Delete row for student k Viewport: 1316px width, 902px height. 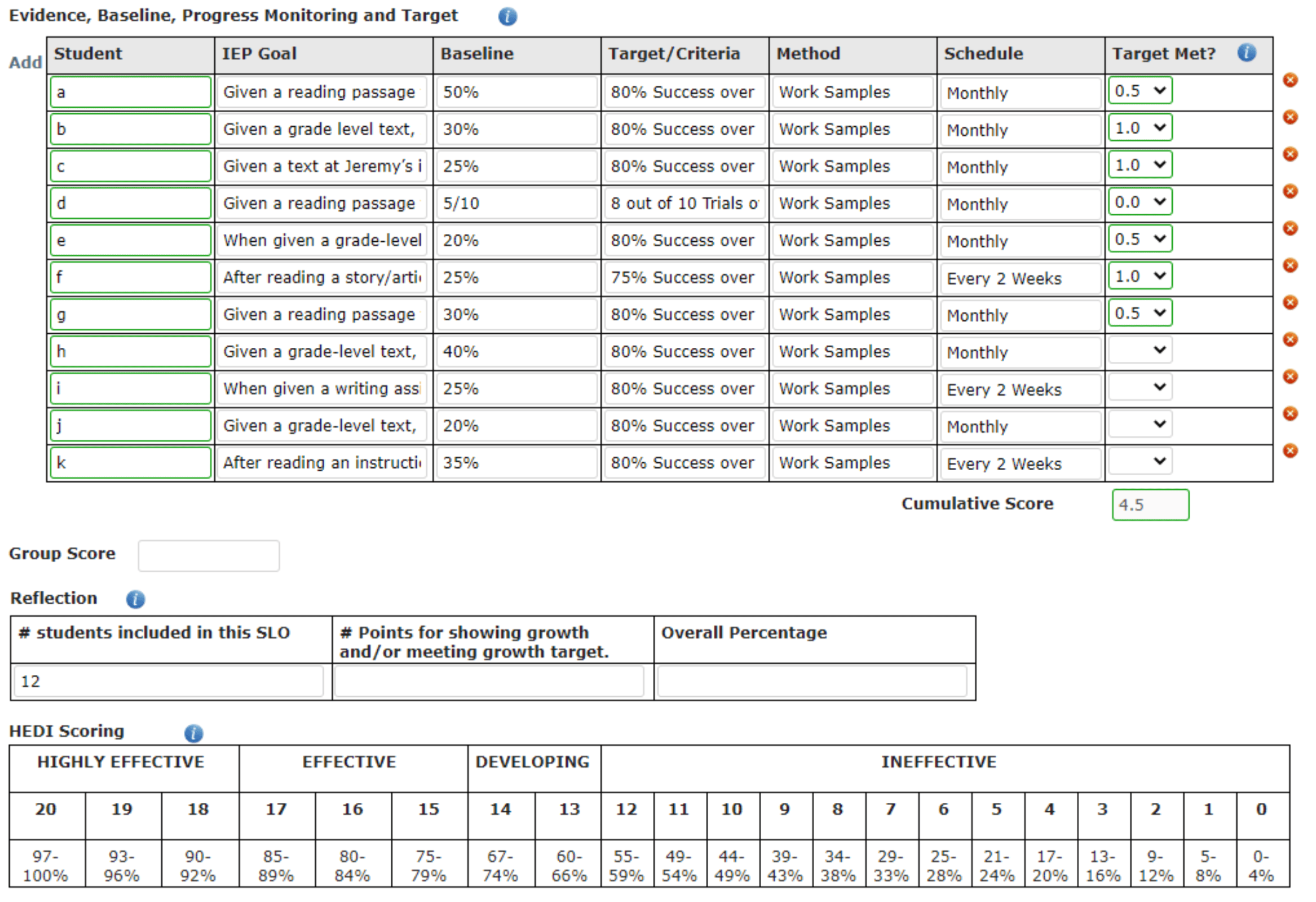click(1290, 450)
